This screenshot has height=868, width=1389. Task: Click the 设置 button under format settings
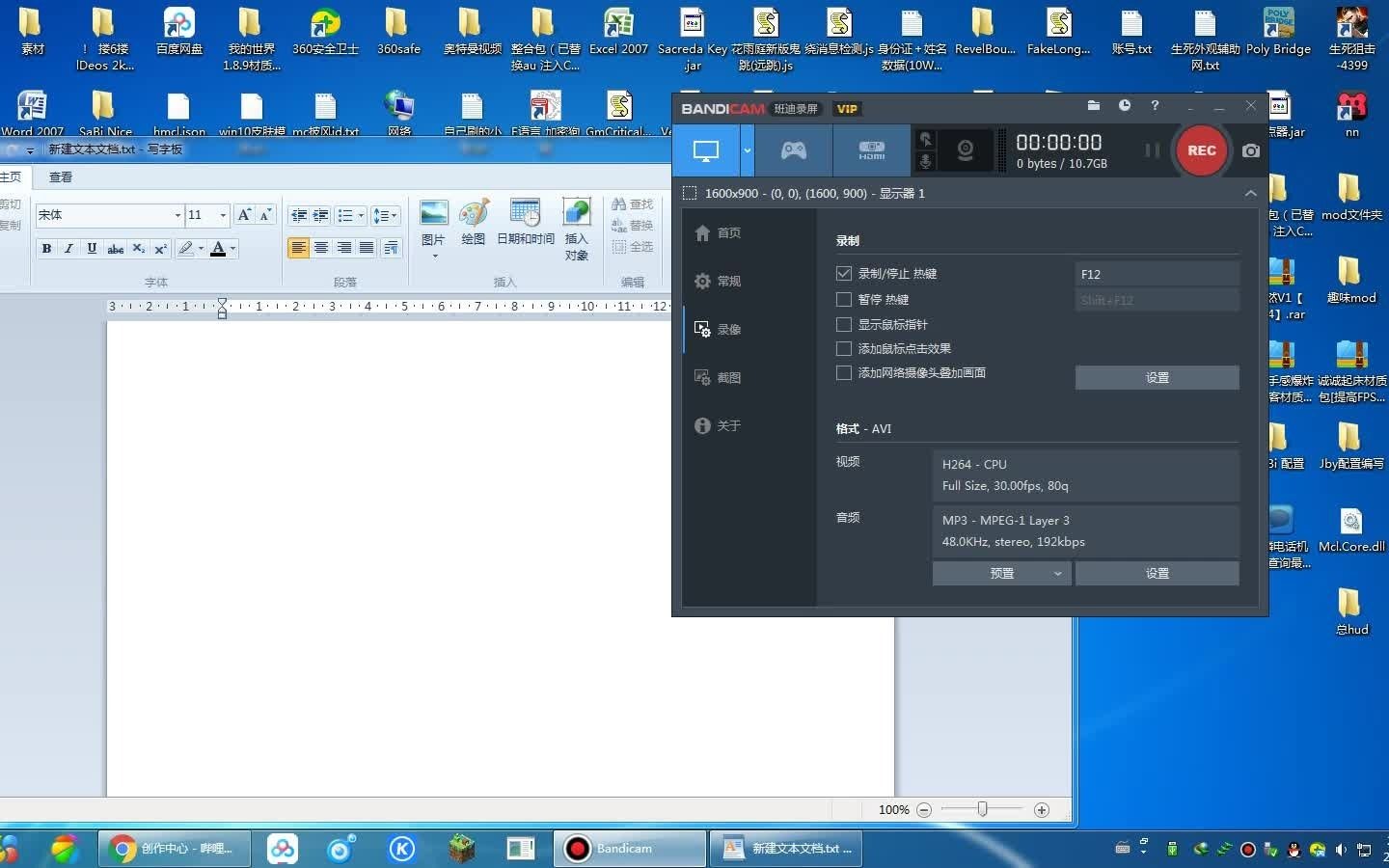tap(1157, 573)
